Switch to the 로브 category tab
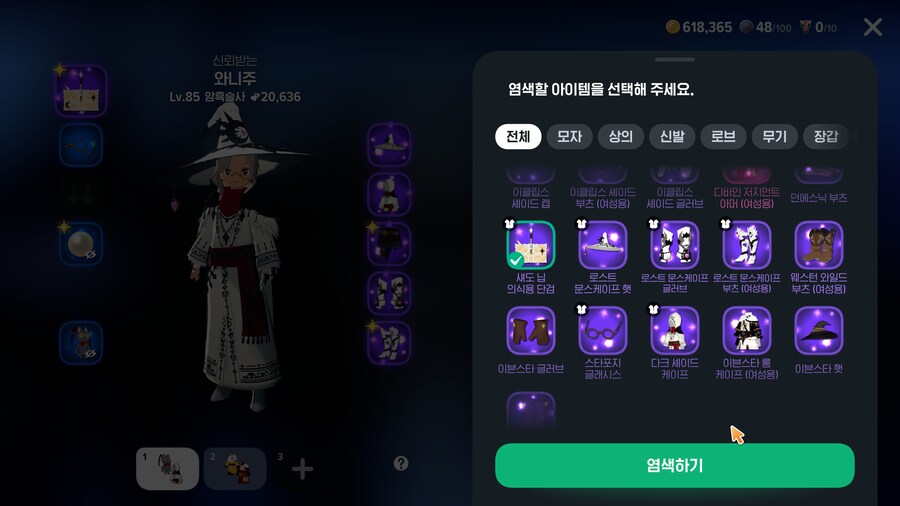The width and height of the screenshot is (900, 506). (x=723, y=137)
